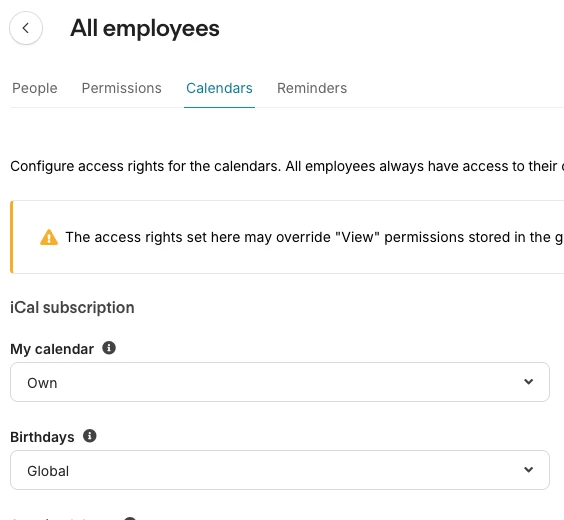Select the Calendars tab
Screen dimensions: 564x520
coord(219,88)
